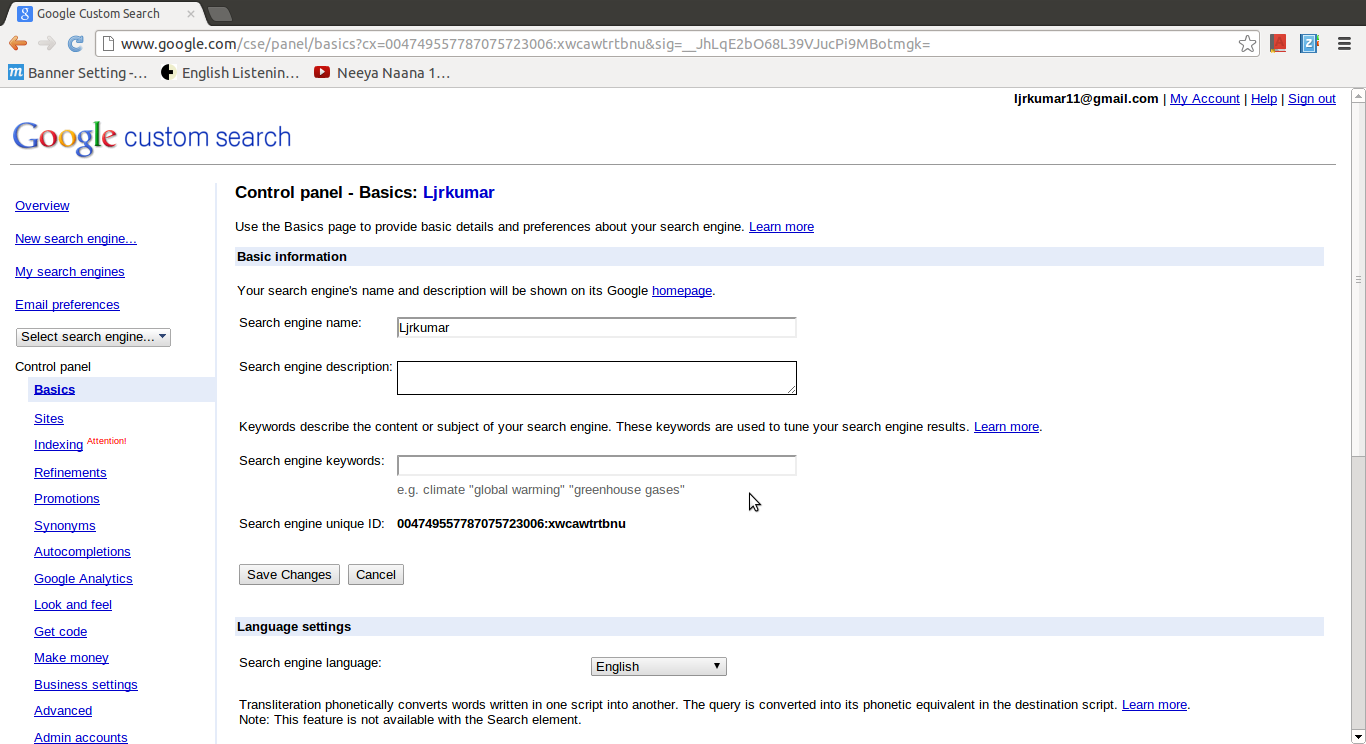1366x744 pixels.
Task: Open the English Listening bookmark
Action: (230, 73)
